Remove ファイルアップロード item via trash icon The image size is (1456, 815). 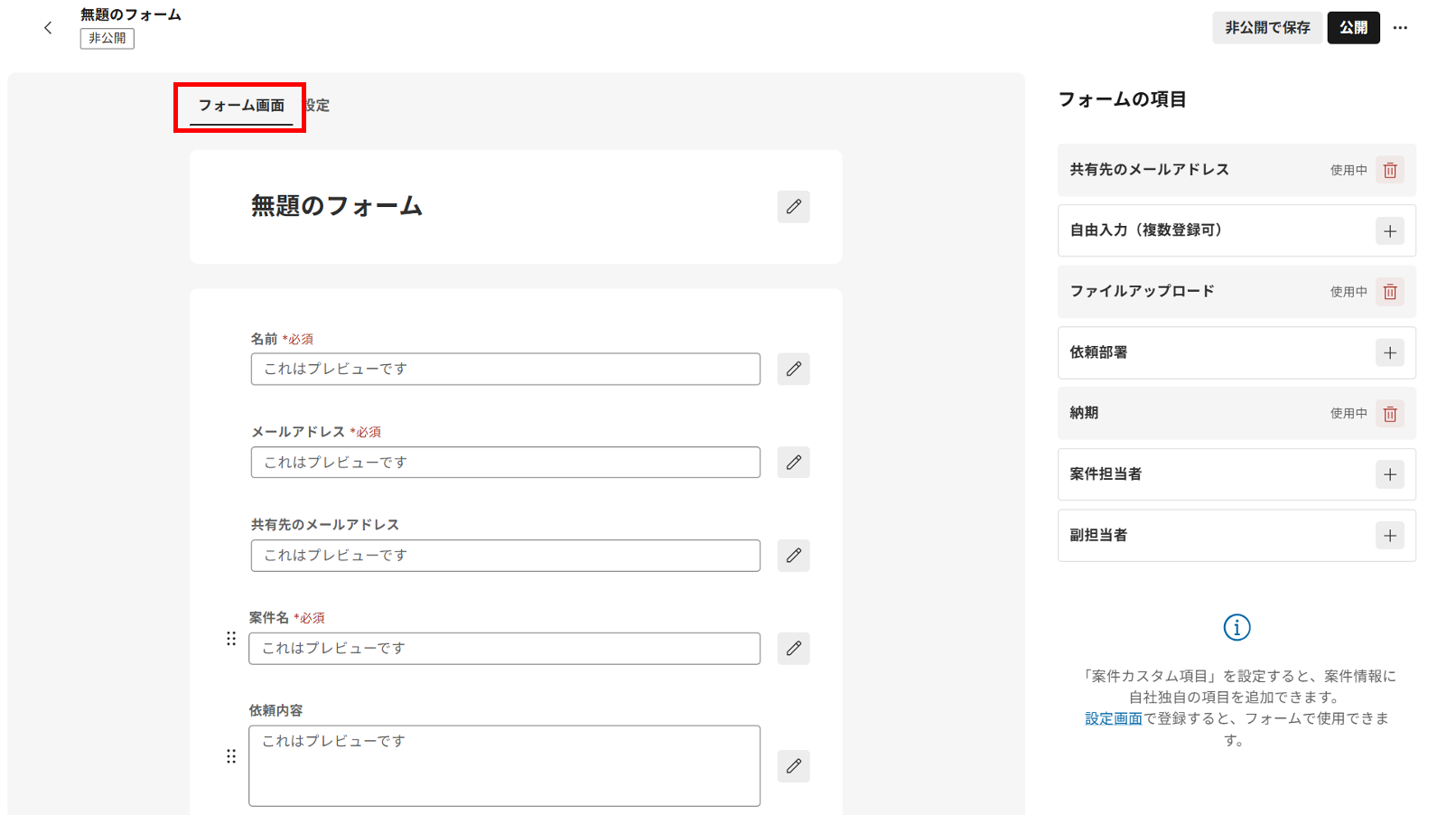1390,292
